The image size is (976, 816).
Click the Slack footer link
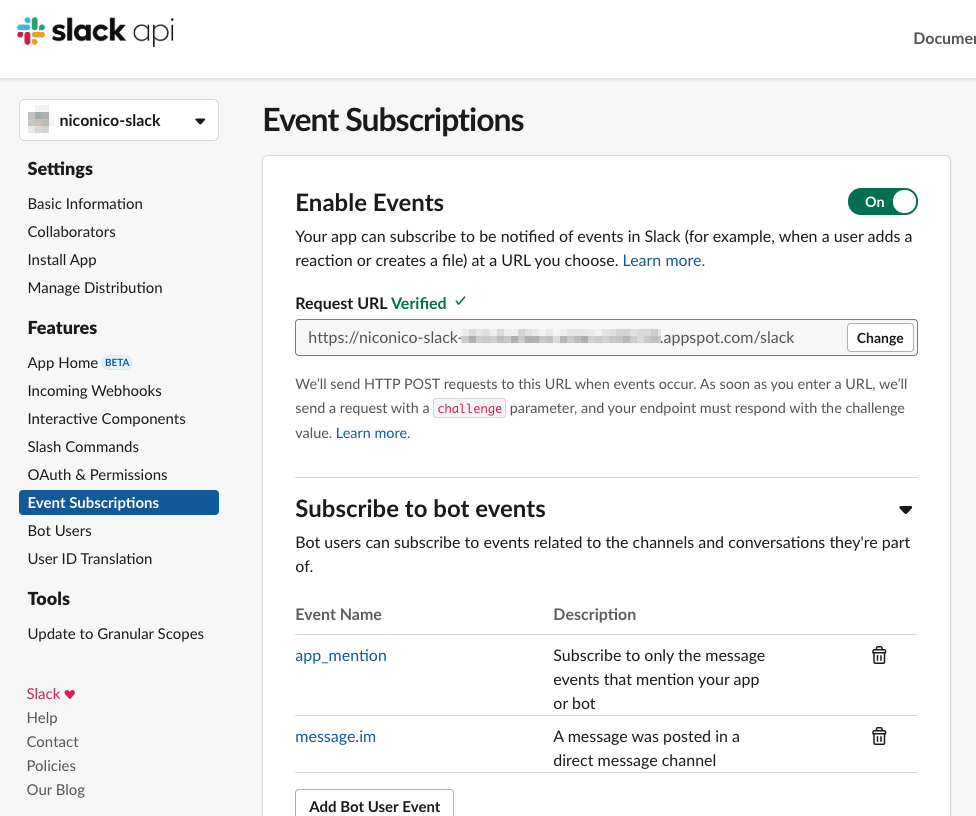click(44, 694)
